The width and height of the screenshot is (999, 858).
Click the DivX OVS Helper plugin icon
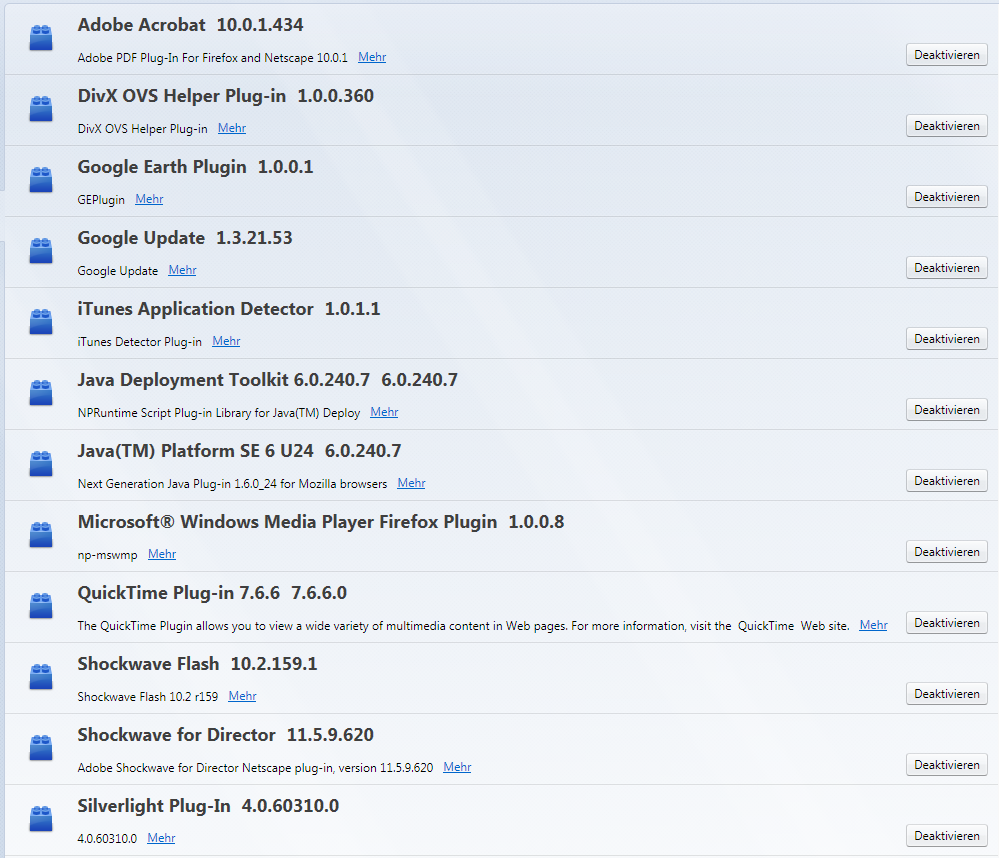click(x=41, y=108)
